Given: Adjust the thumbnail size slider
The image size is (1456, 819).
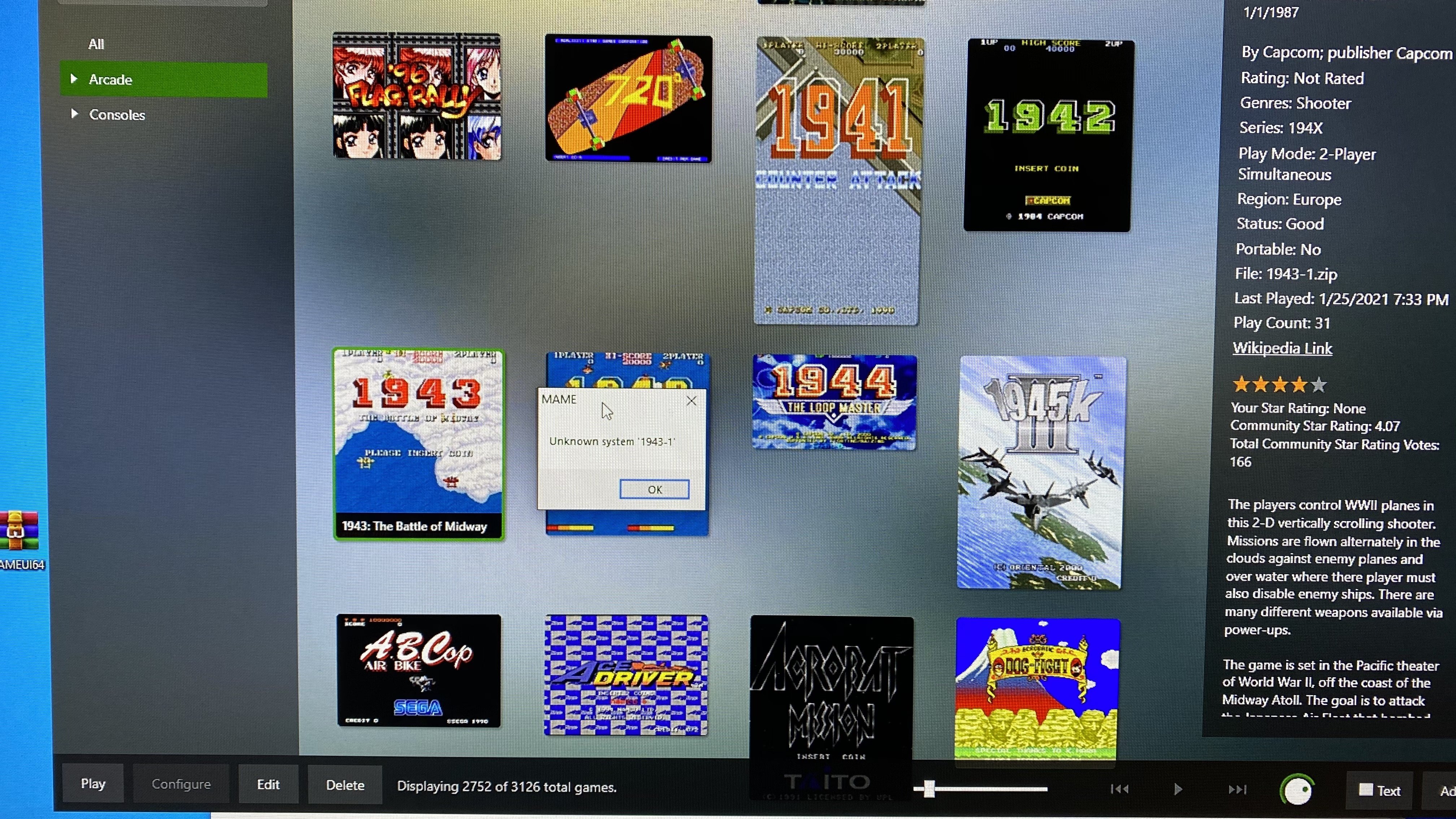Looking at the screenshot, I should coord(929,789).
